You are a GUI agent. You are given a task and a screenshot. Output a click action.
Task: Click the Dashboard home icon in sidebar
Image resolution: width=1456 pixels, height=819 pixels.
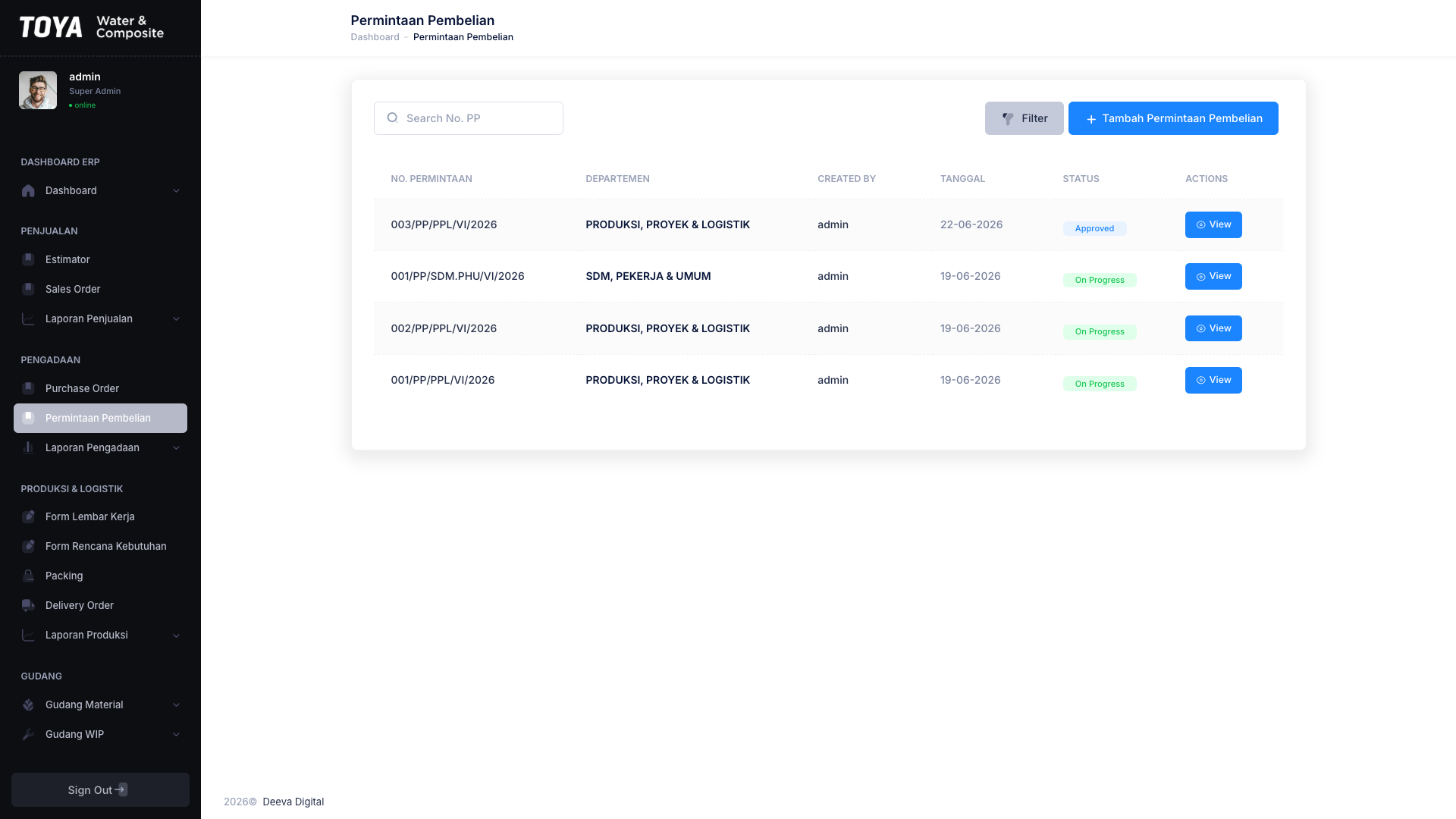pos(28,190)
